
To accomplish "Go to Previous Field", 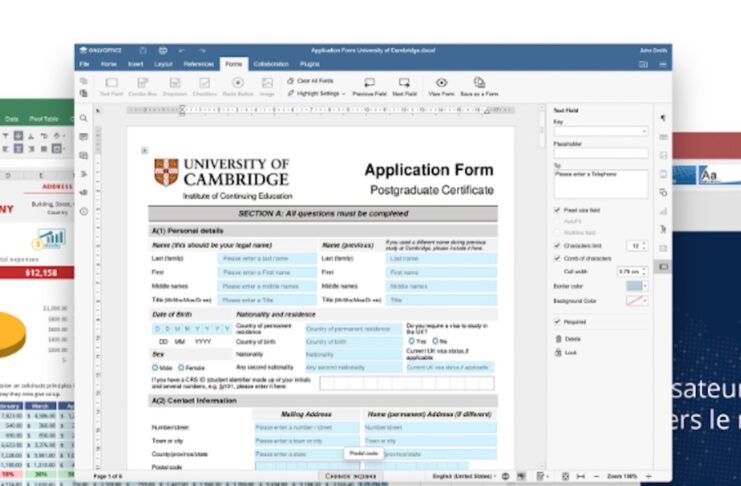I will [369, 85].
